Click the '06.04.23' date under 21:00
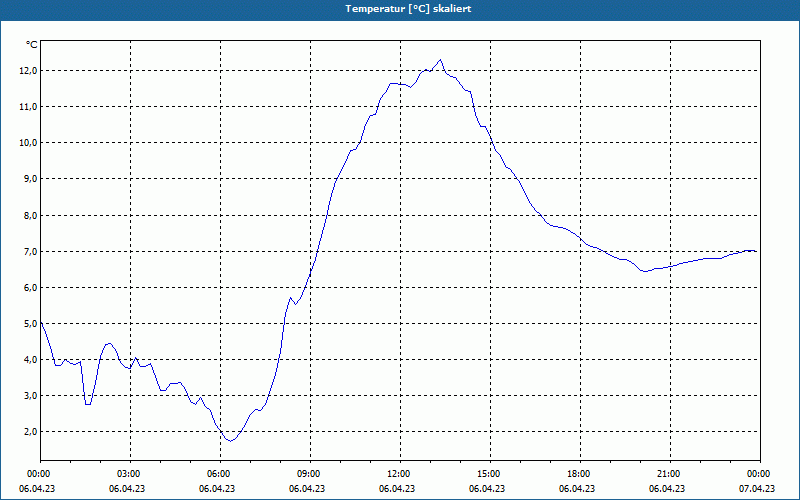 pyautogui.click(x=667, y=488)
